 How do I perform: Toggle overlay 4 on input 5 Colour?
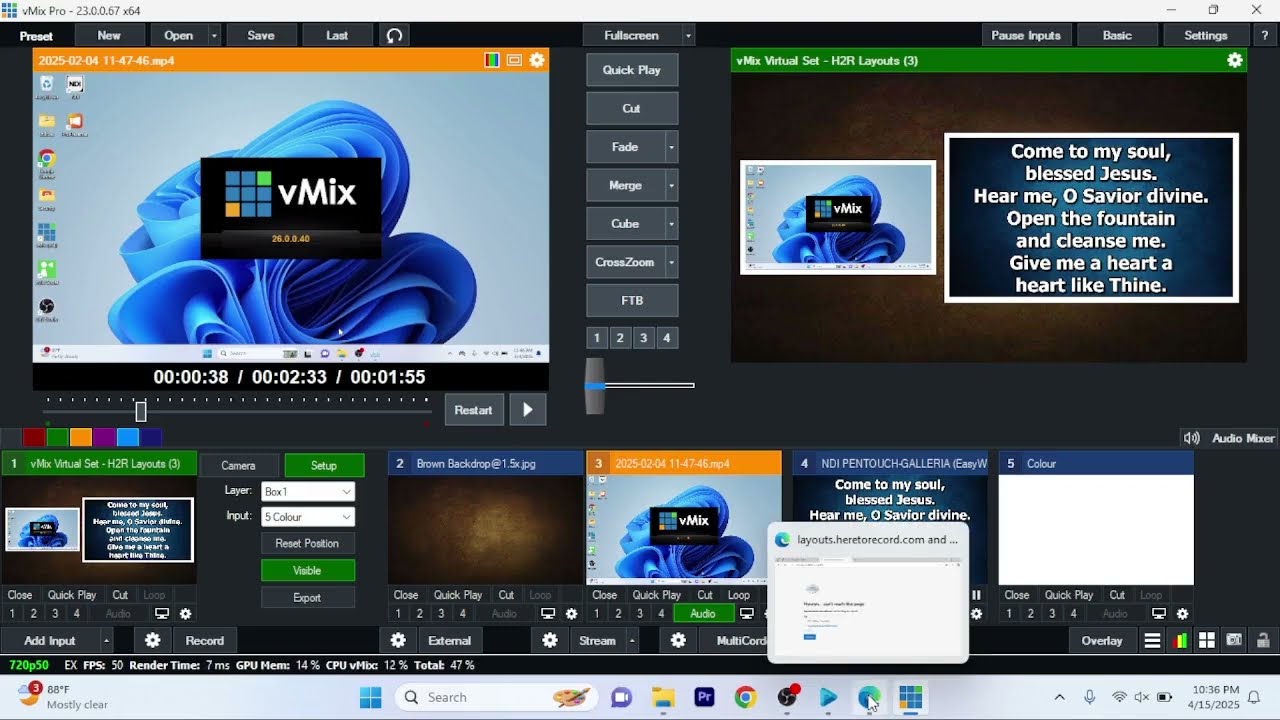[x=1072, y=614]
